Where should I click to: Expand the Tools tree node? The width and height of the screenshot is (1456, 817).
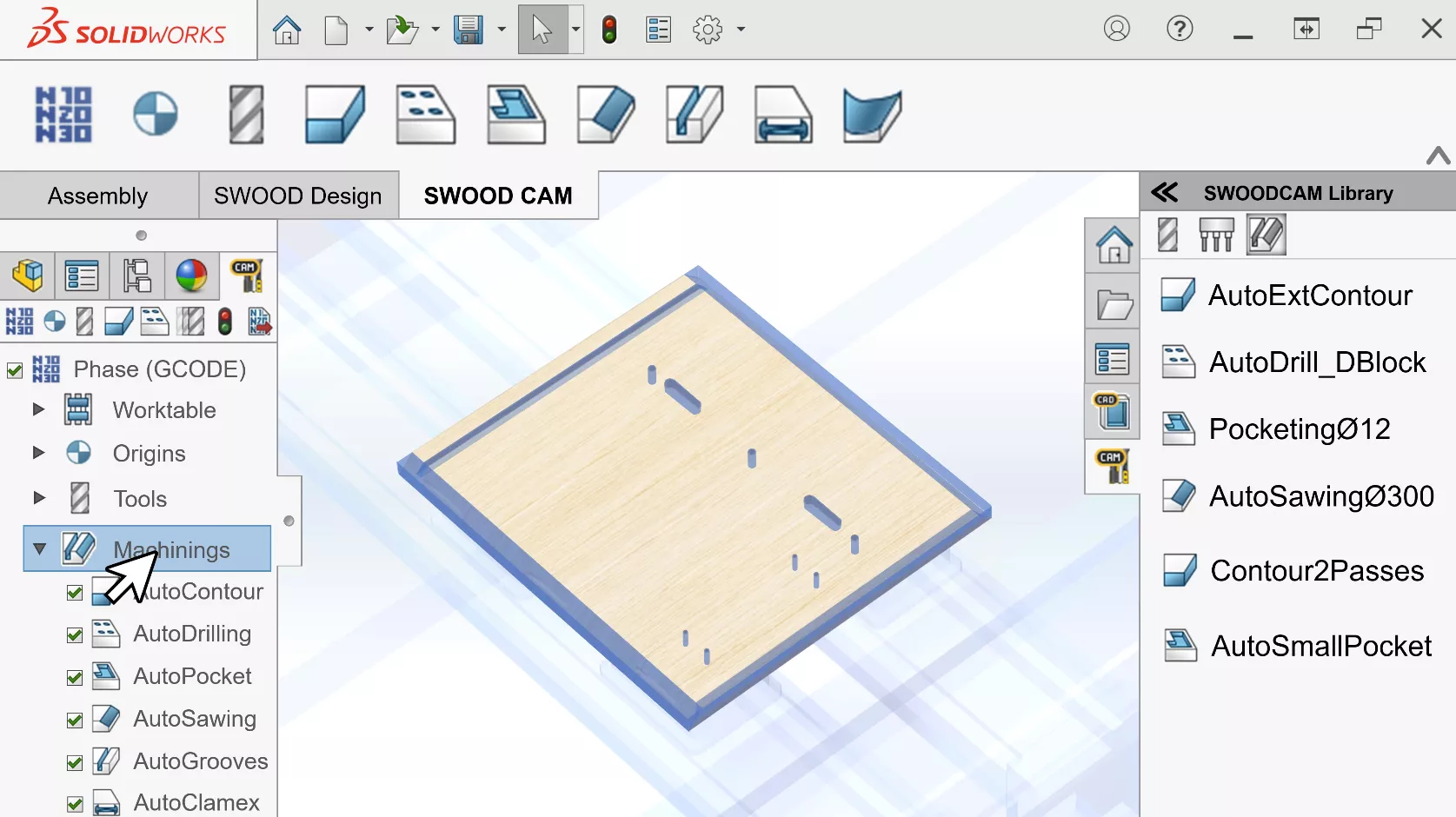click(38, 498)
